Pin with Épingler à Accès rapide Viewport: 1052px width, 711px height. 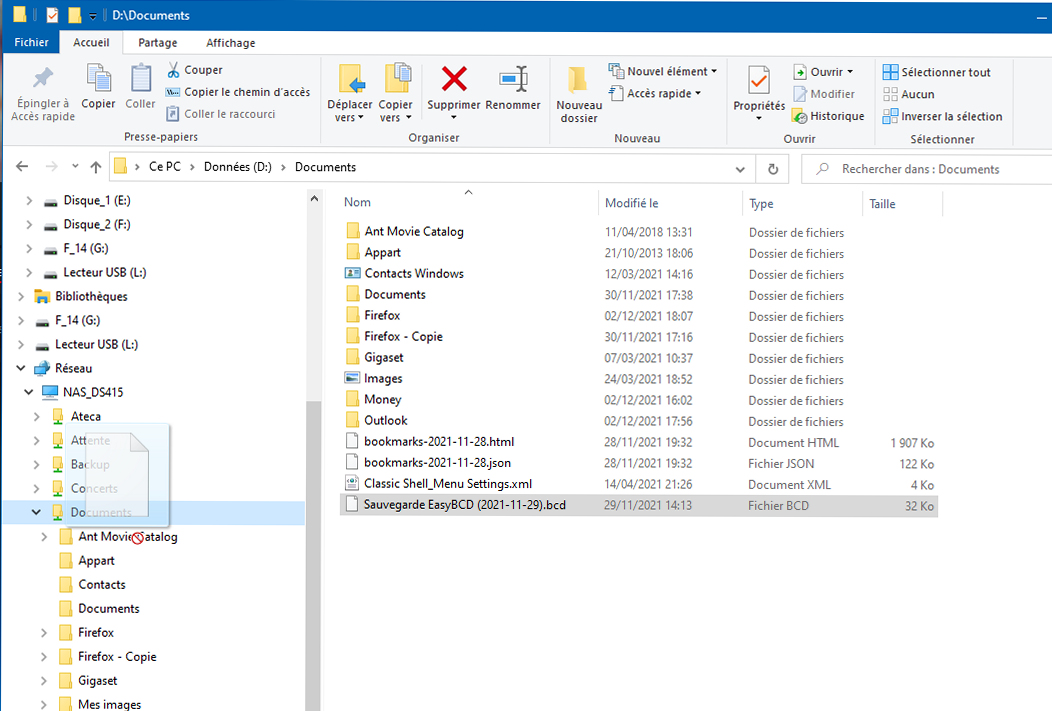click(x=43, y=80)
